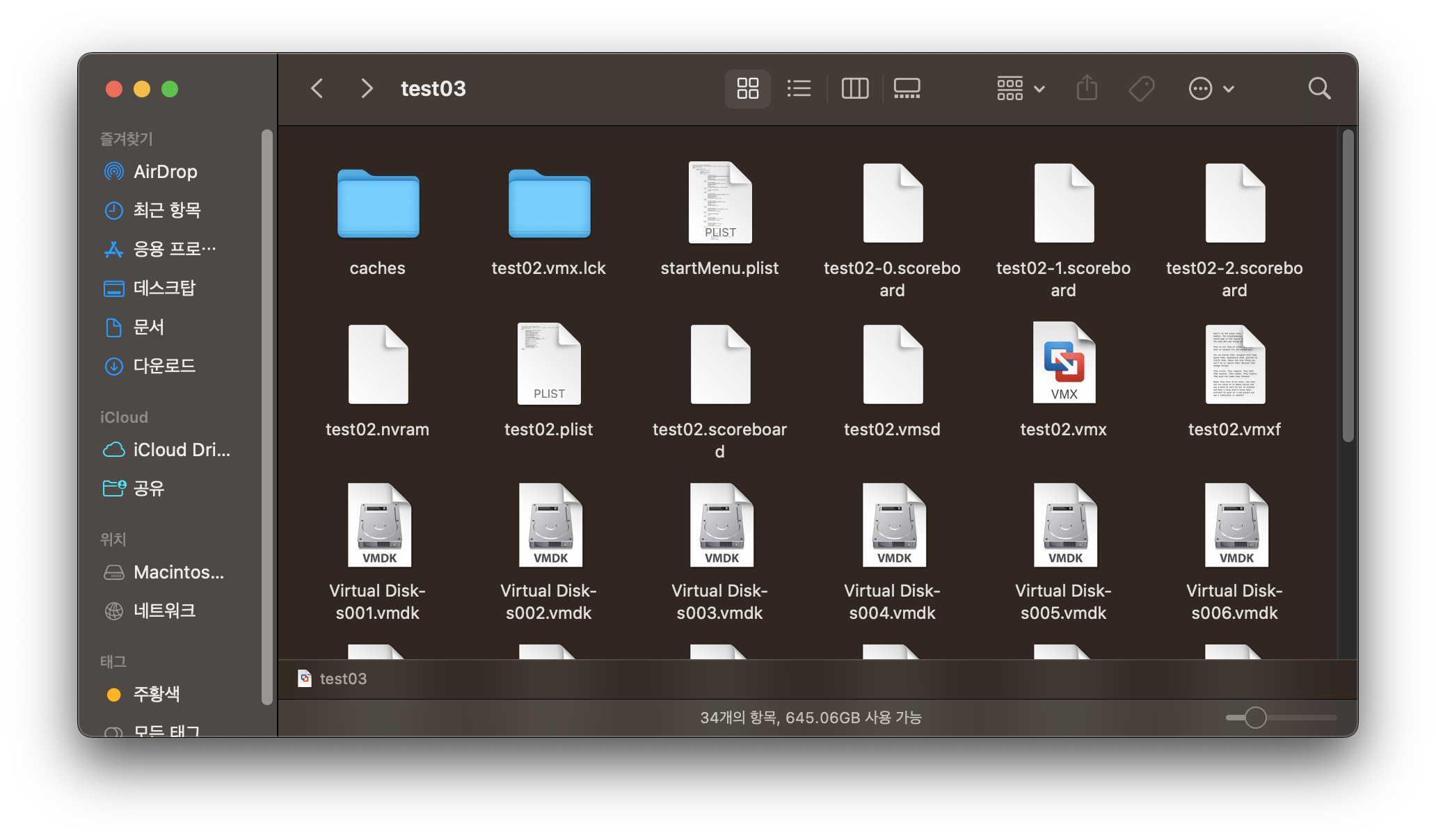This screenshot has width=1436, height=840.
Task: Click test03 in path bar
Action: pos(342,679)
